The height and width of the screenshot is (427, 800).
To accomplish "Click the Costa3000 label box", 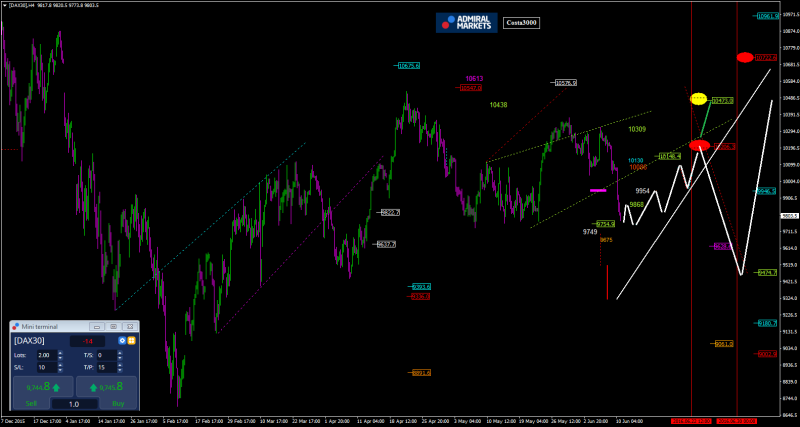I will 521,22.
